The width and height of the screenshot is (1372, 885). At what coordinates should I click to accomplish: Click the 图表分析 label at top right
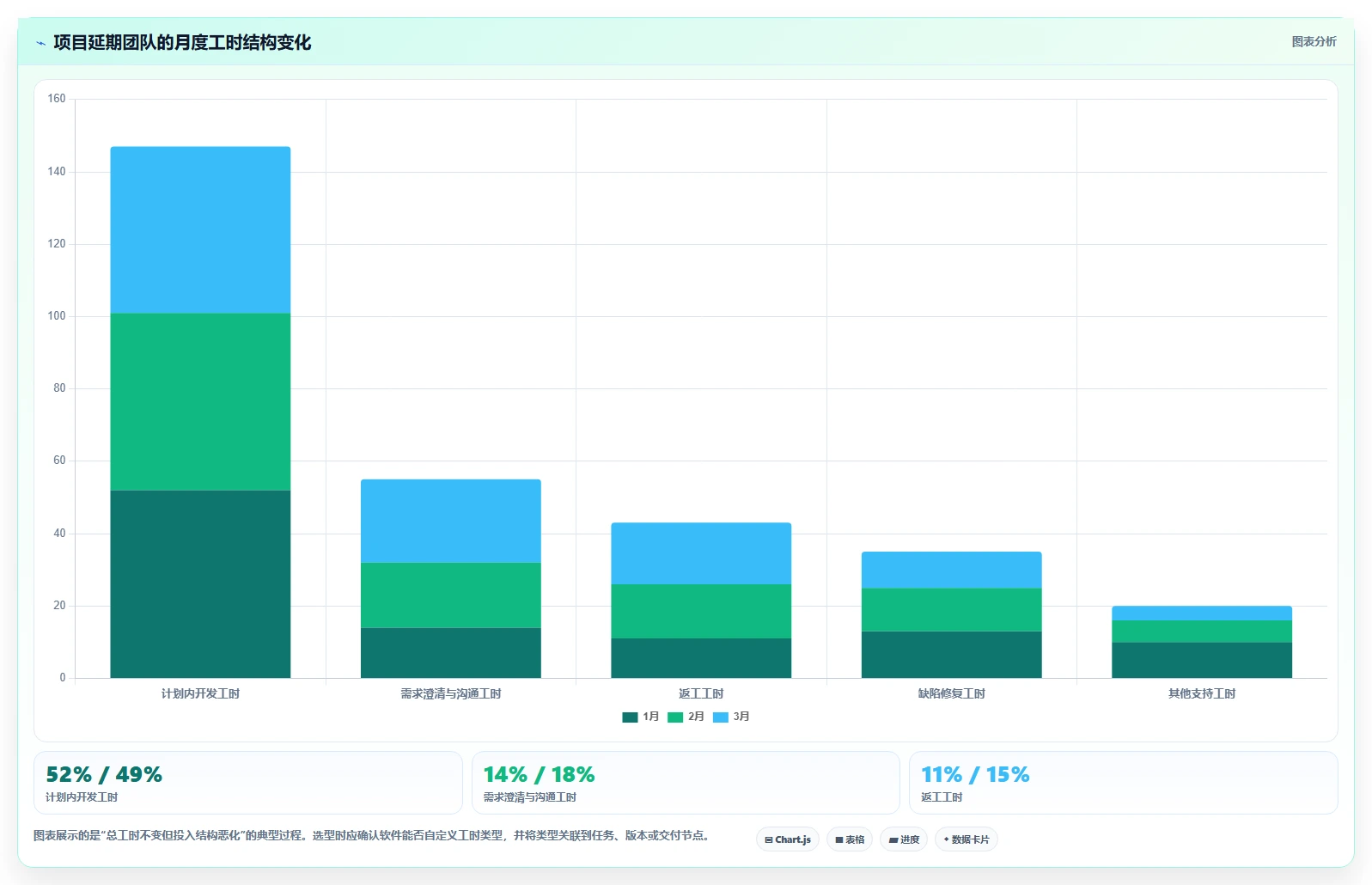pos(1314,41)
